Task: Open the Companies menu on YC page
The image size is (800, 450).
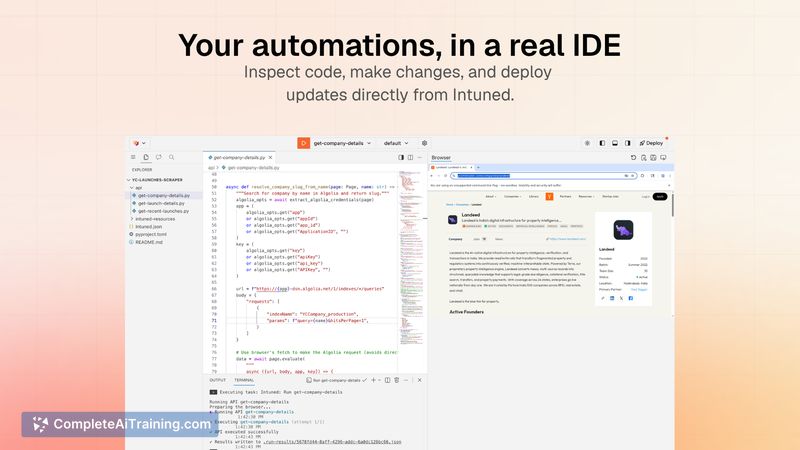Action: [x=512, y=196]
